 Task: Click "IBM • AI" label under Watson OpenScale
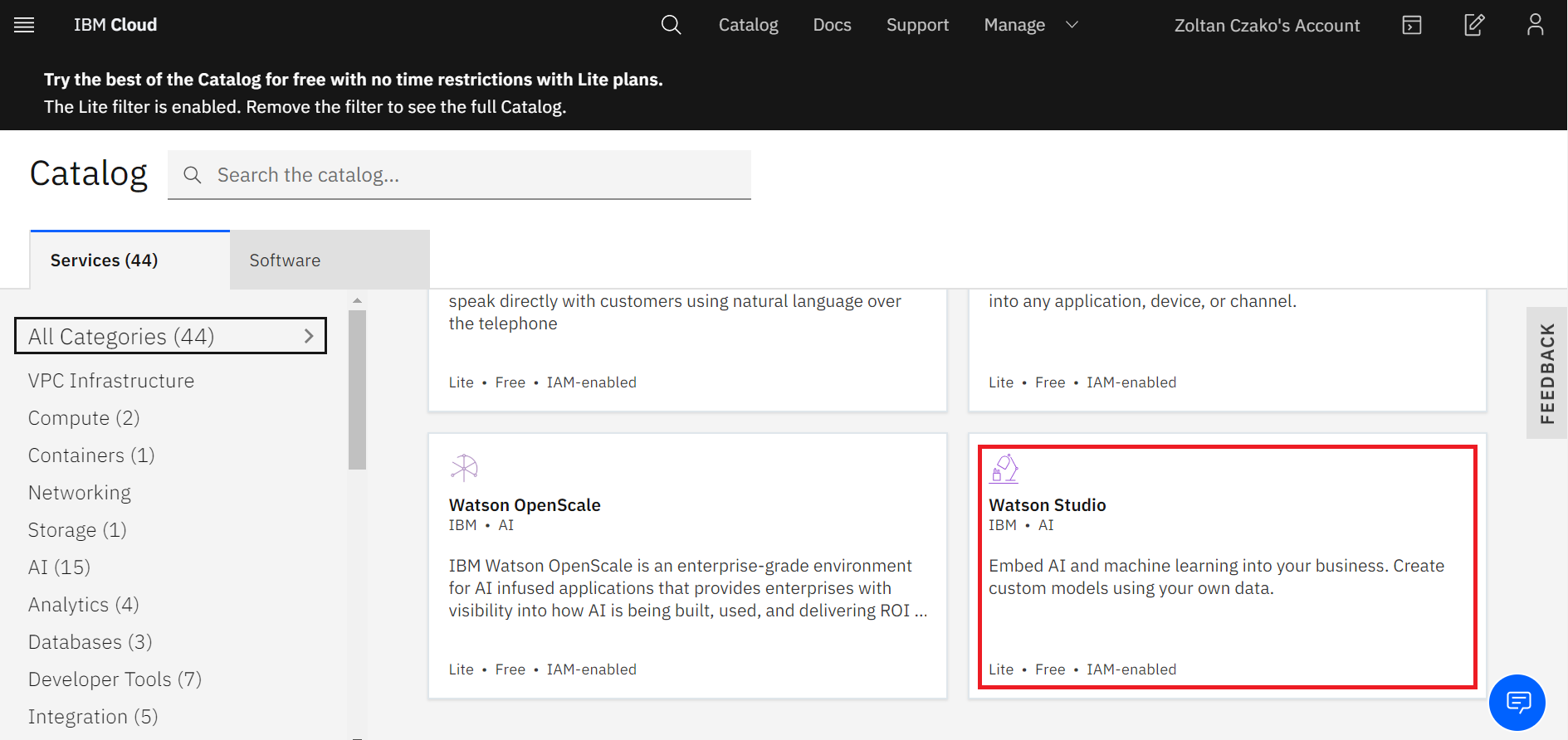(x=481, y=525)
